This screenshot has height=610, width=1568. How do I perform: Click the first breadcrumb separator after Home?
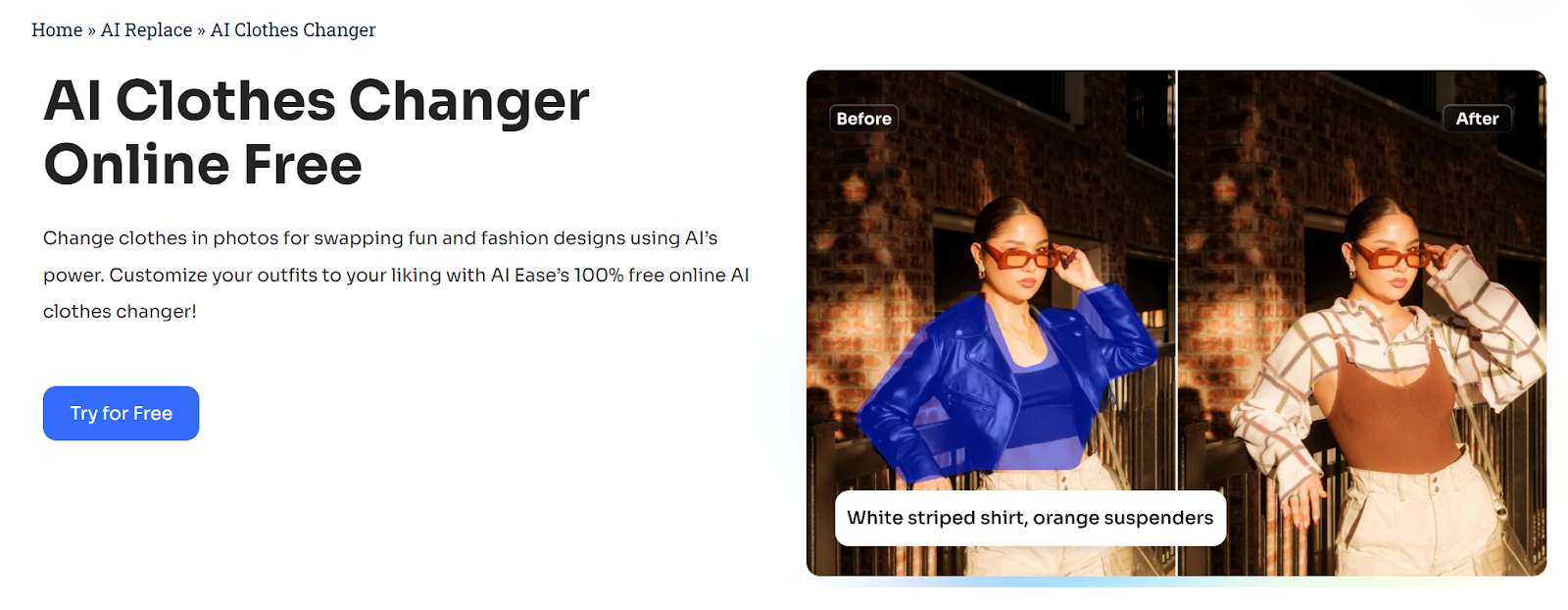pos(92,30)
